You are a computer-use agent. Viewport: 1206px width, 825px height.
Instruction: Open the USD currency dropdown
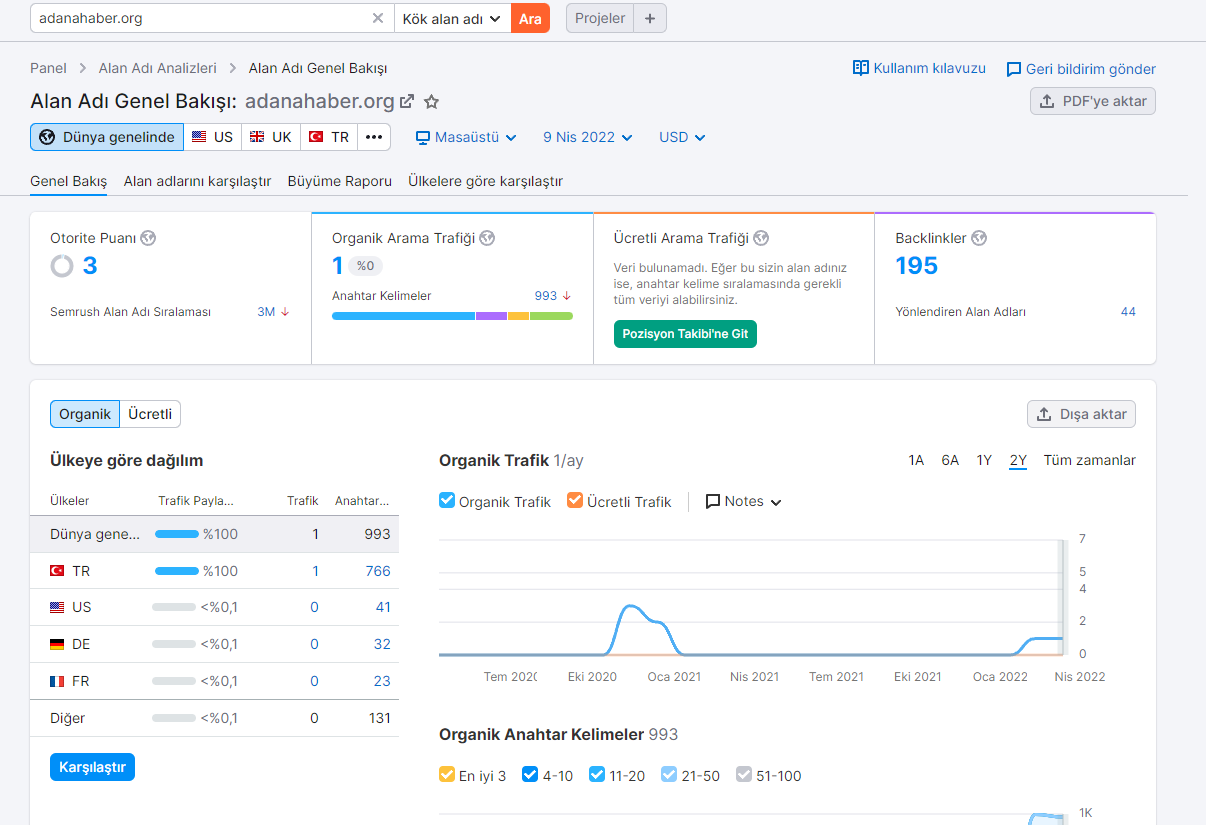tap(682, 137)
